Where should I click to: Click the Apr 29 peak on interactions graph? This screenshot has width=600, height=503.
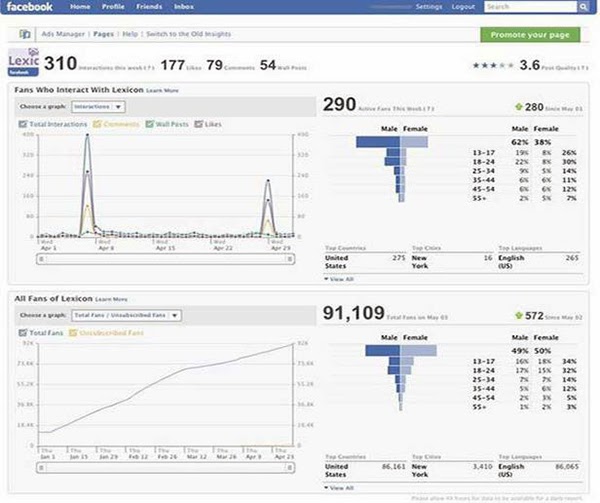tap(268, 180)
